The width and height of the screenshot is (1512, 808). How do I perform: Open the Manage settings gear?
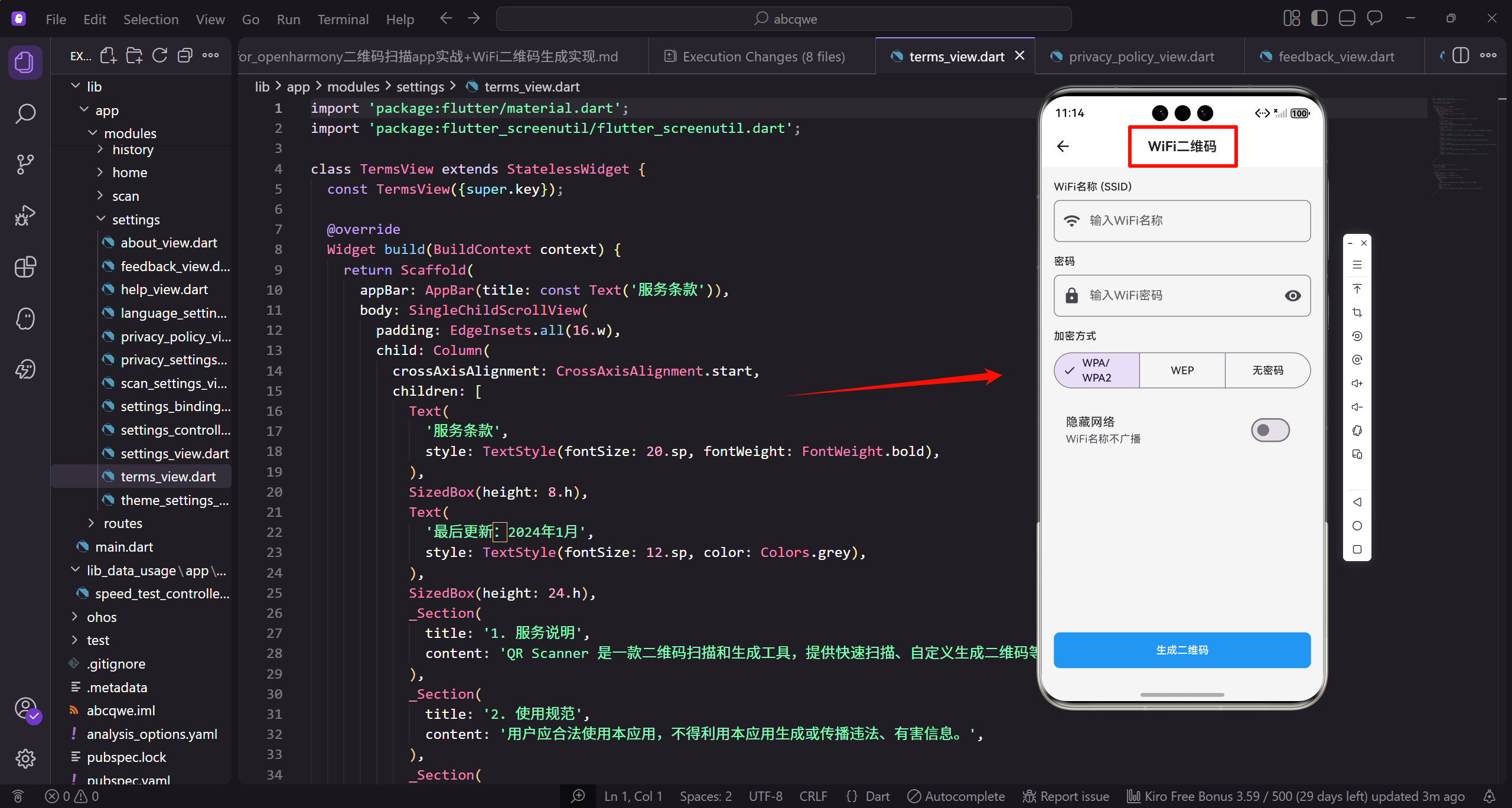point(25,758)
